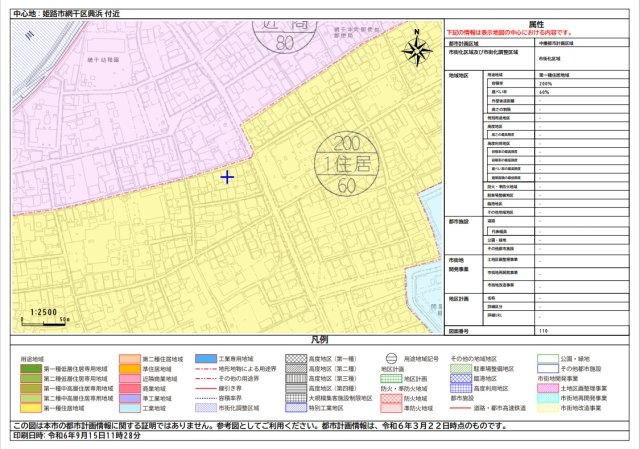640x449 pixels.
Task: Click the 用途地域 legend group heading
Action: [x=32, y=359]
